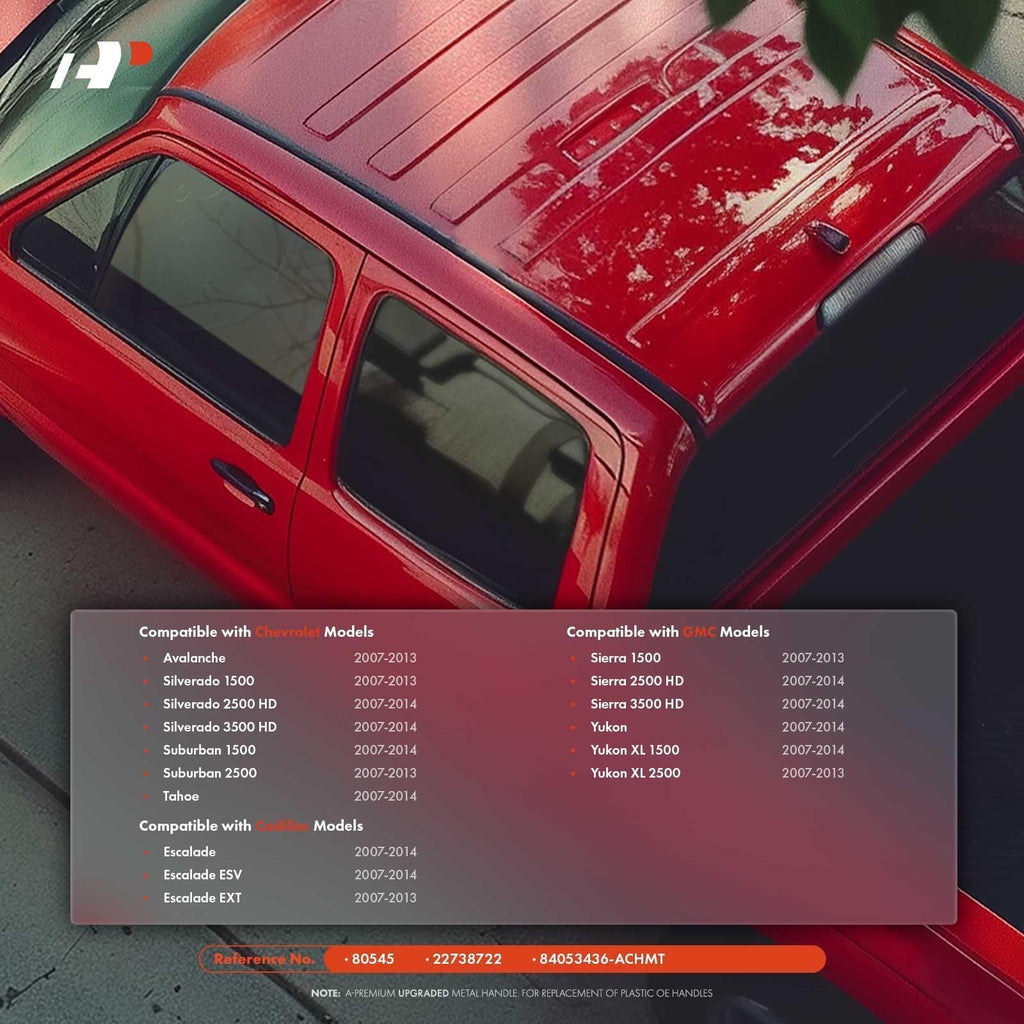Click reference number 22738722
The height and width of the screenshot is (1024, 1024).
[464, 959]
